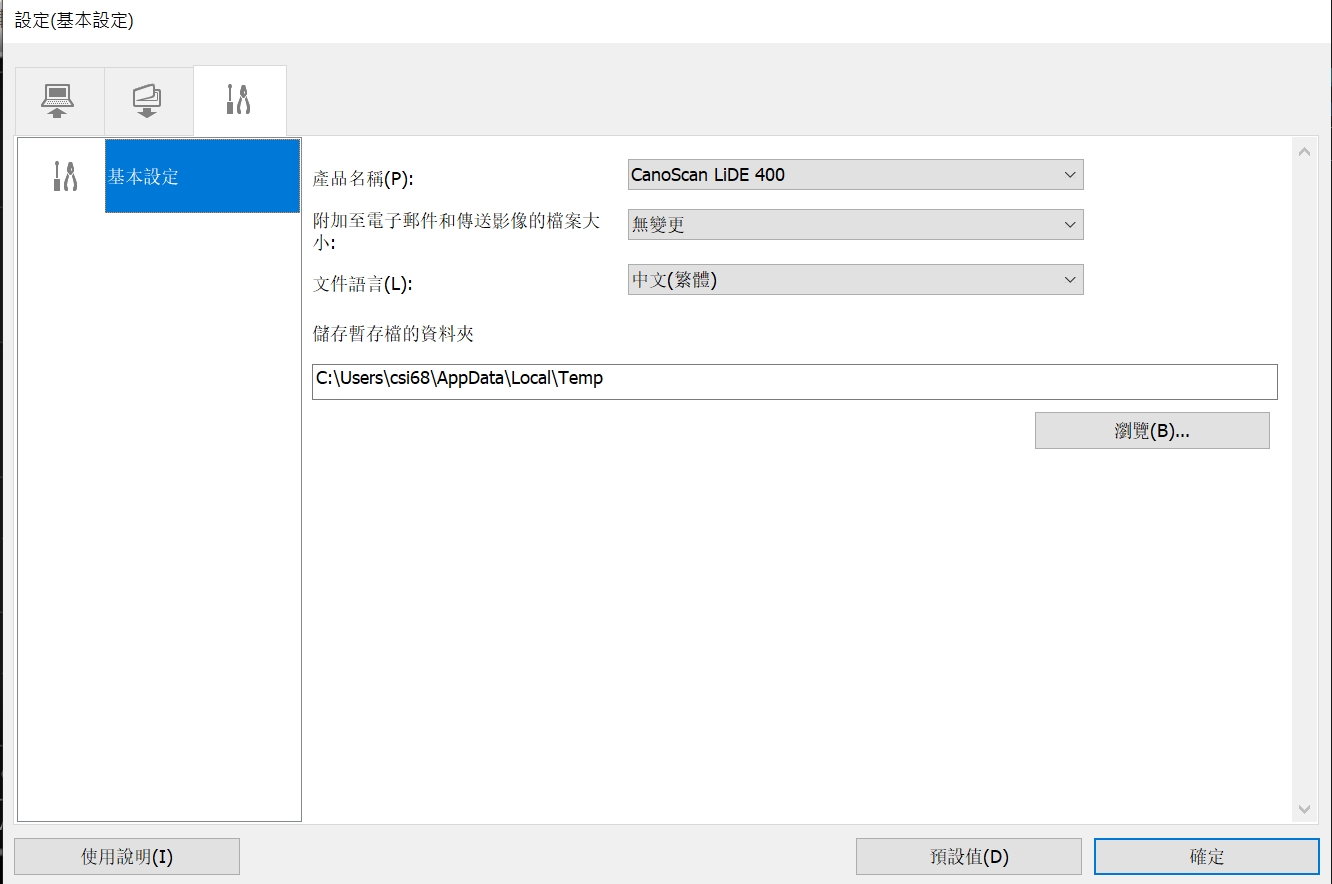1332x884 pixels.
Task: Click the 產品名稱(P): label
Action: (x=363, y=179)
